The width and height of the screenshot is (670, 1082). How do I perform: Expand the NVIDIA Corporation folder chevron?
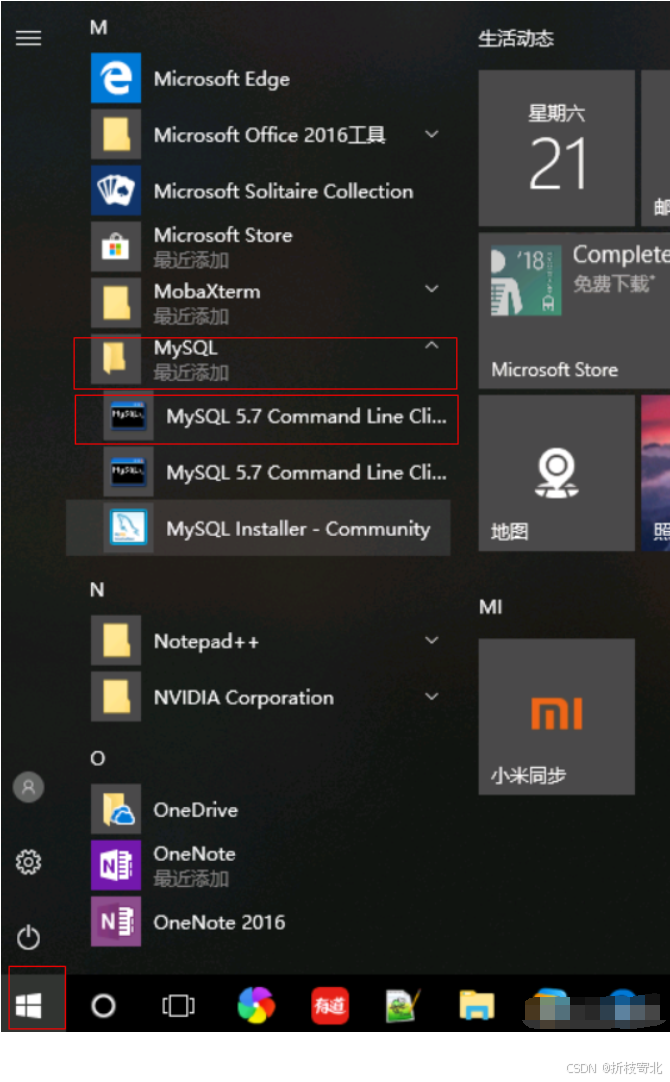431,696
